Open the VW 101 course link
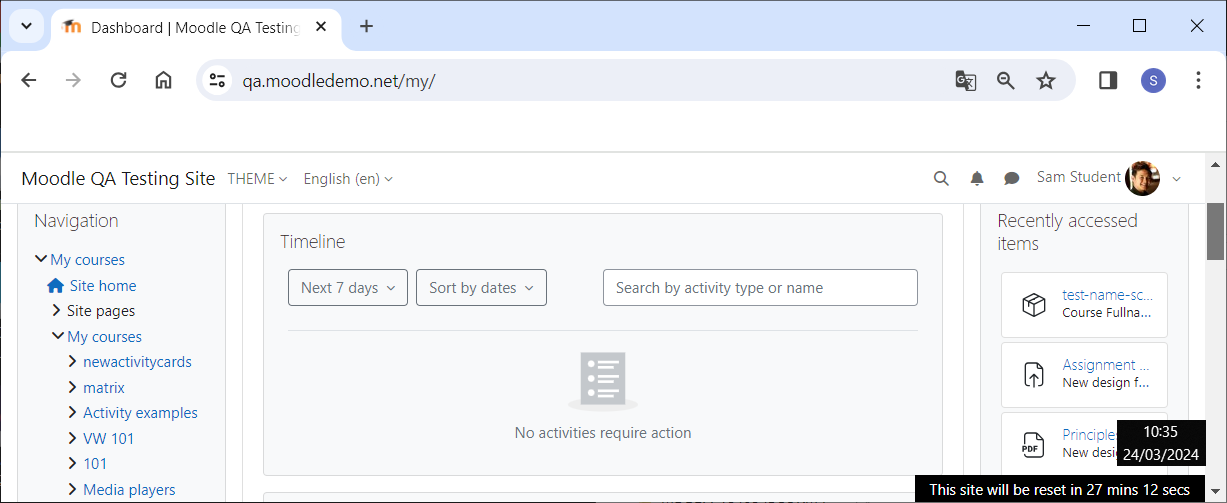This screenshot has width=1227, height=503. (108, 439)
